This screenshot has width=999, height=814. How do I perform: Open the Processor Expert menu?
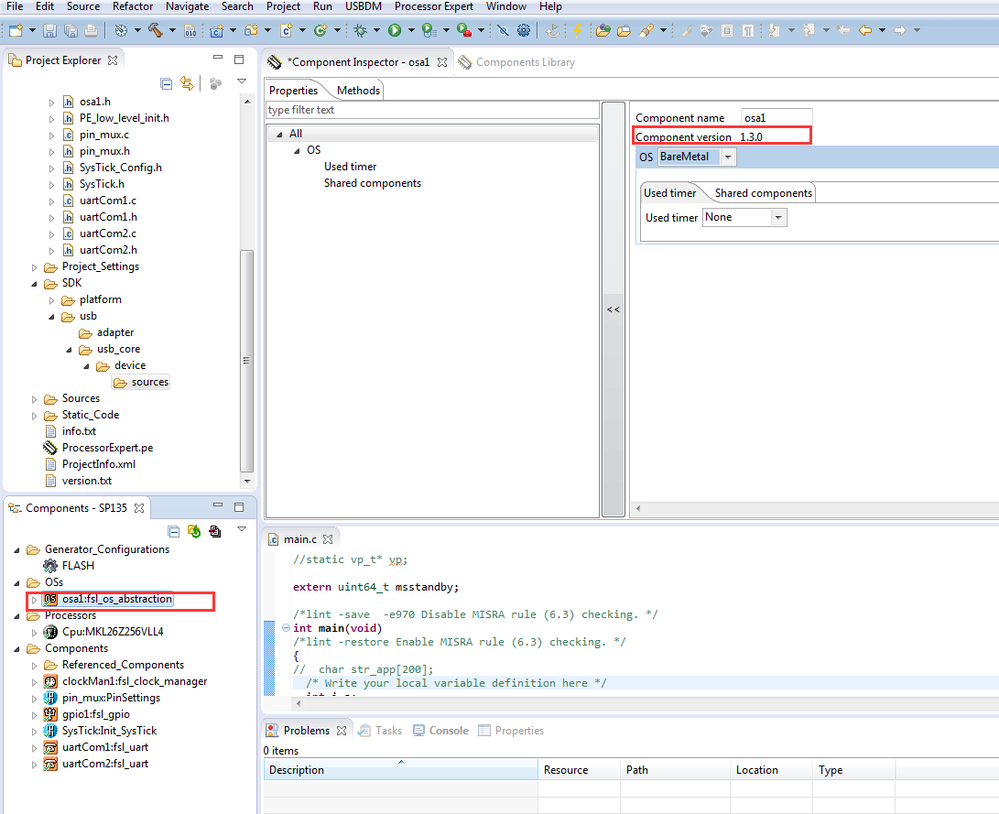click(433, 6)
